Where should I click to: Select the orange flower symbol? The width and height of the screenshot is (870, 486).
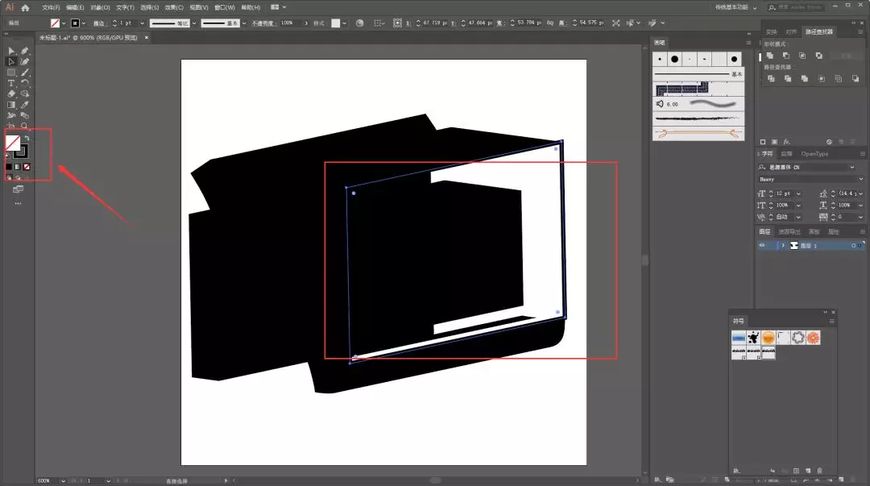(x=813, y=337)
